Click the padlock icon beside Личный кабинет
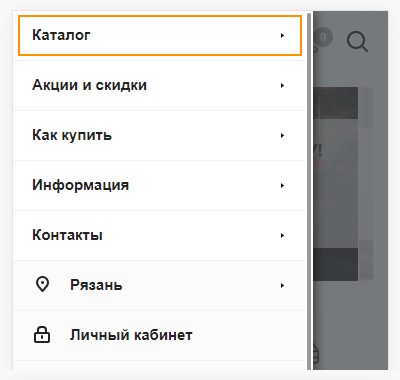This screenshot has height=380, width=400. (42, 335)
